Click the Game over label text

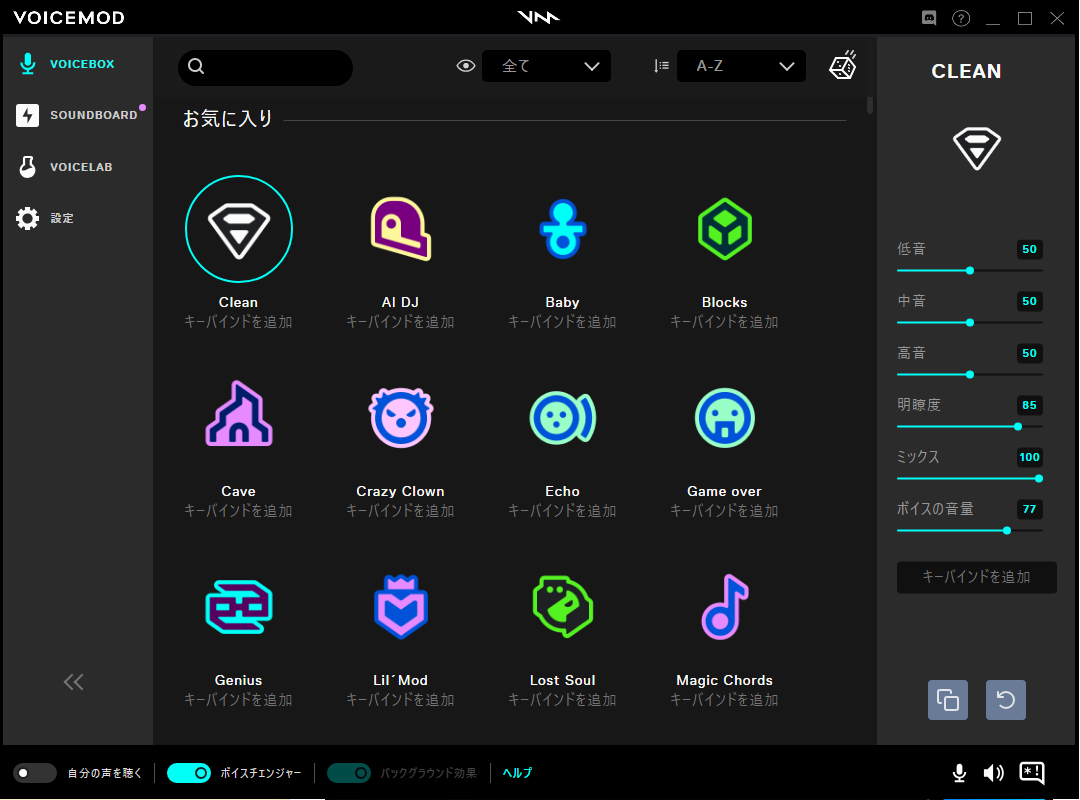click(x=725, y=491)
